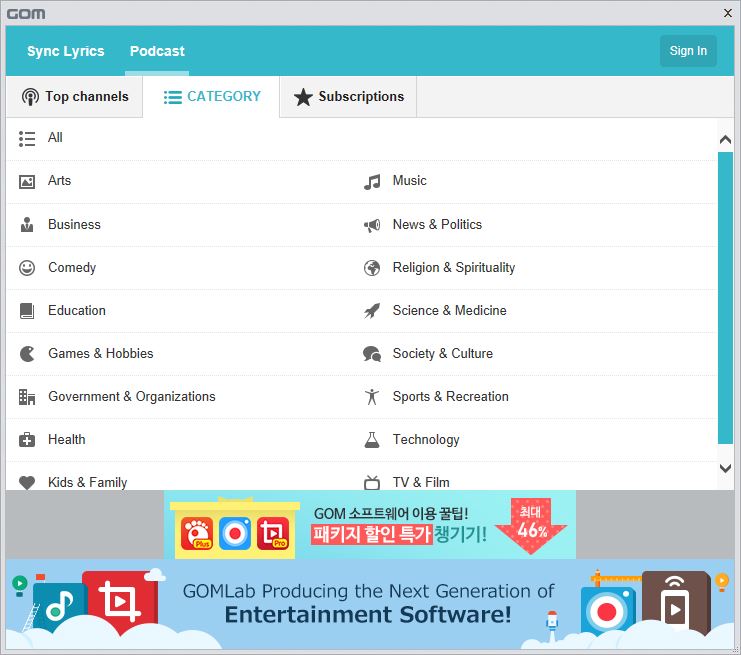Click the Health first-aid kit icon
The image size is (741, 655).
(x=27, y=440)
